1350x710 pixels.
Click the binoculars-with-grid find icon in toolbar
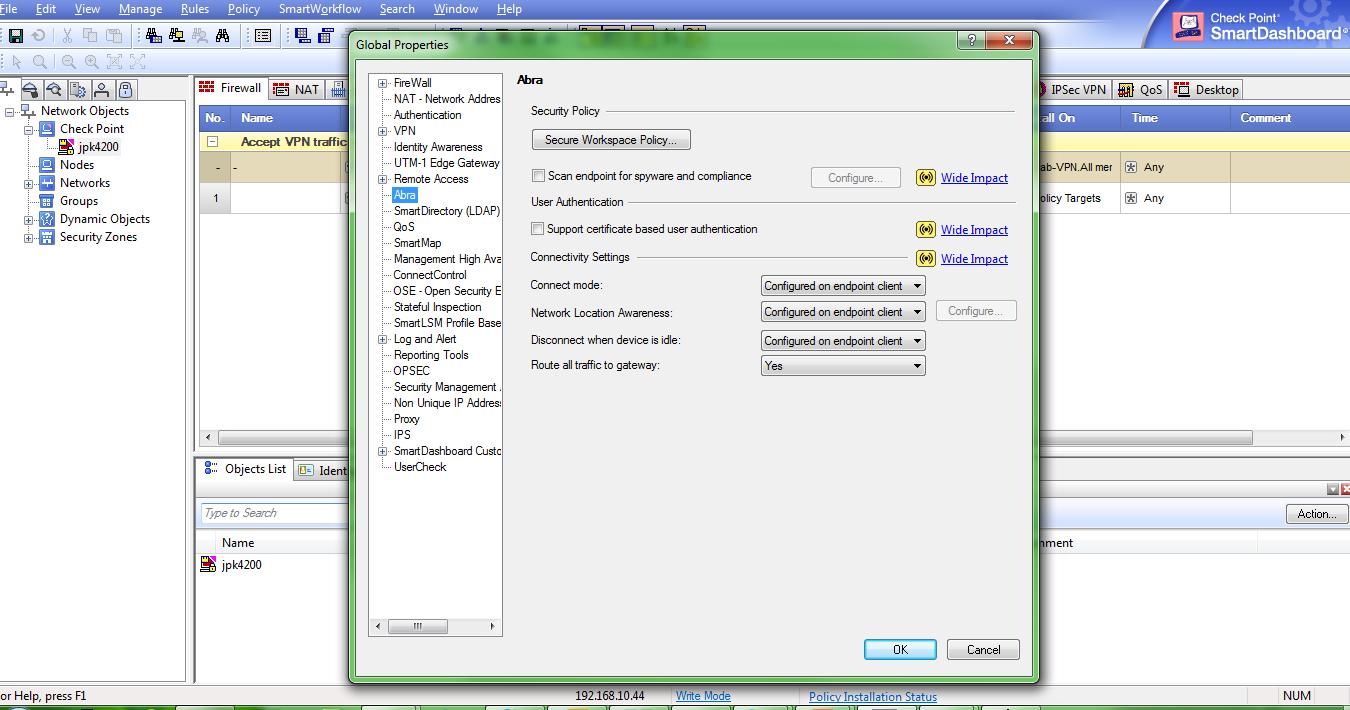point(153,36)
